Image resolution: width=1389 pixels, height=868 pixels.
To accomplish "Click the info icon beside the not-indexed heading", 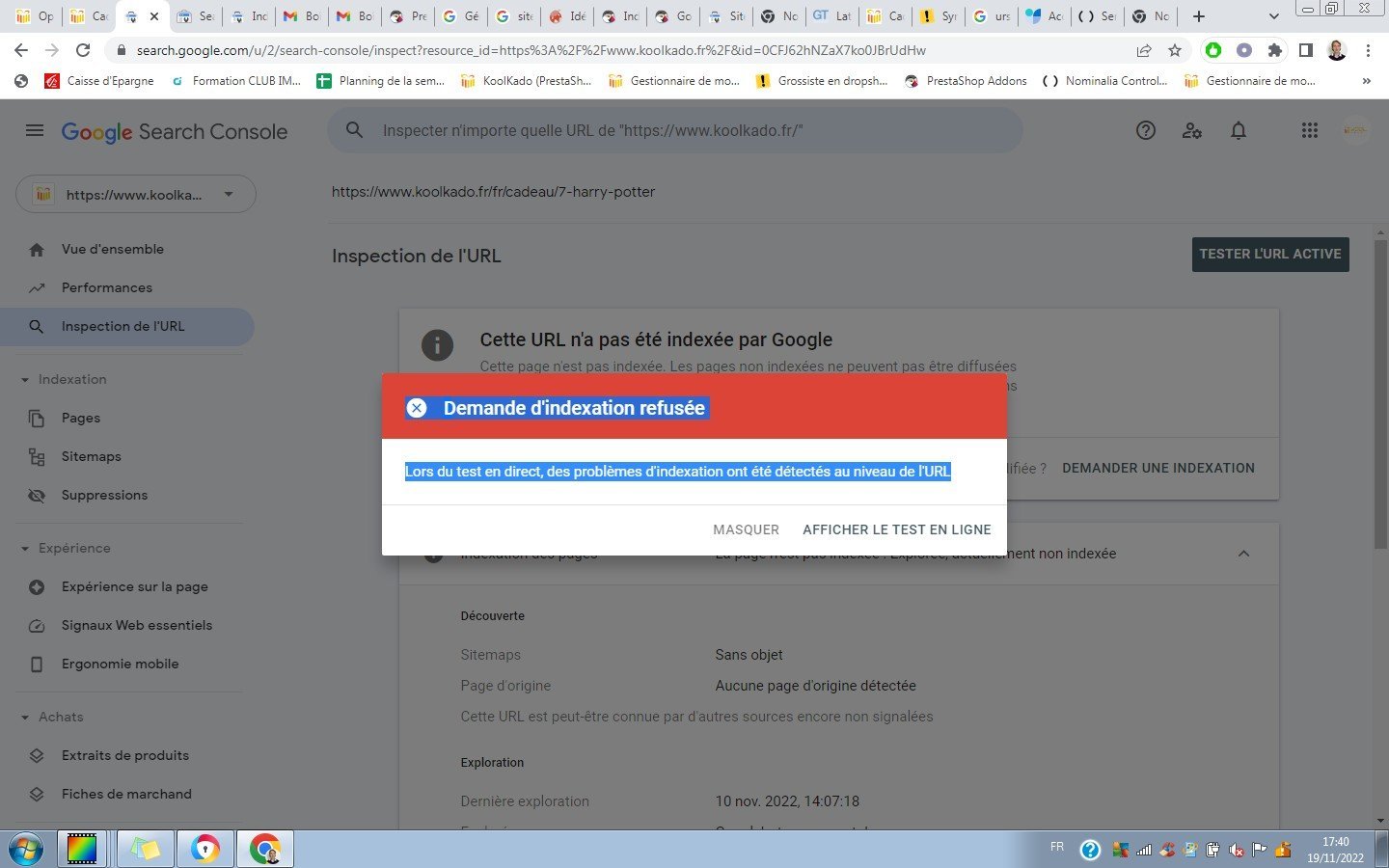I will [437, 344].
